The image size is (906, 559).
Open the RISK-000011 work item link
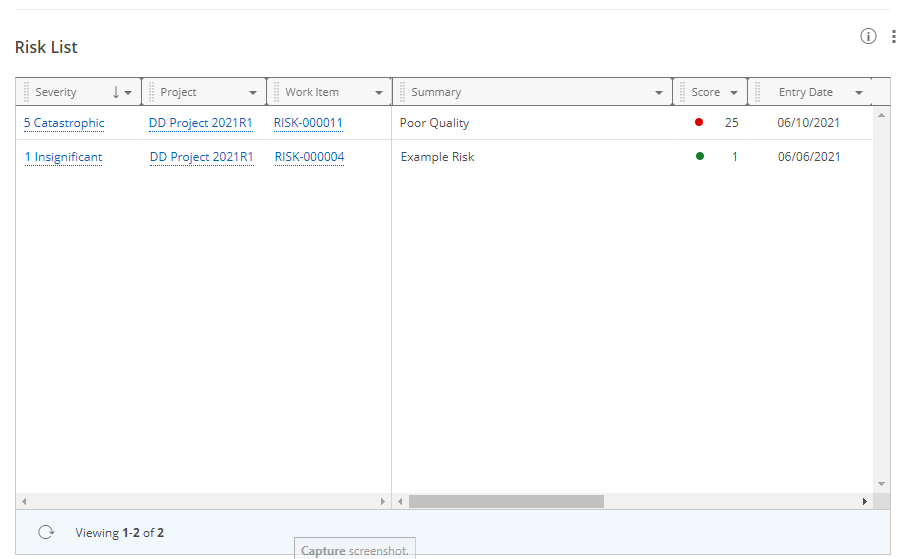[x=308, y=123]
